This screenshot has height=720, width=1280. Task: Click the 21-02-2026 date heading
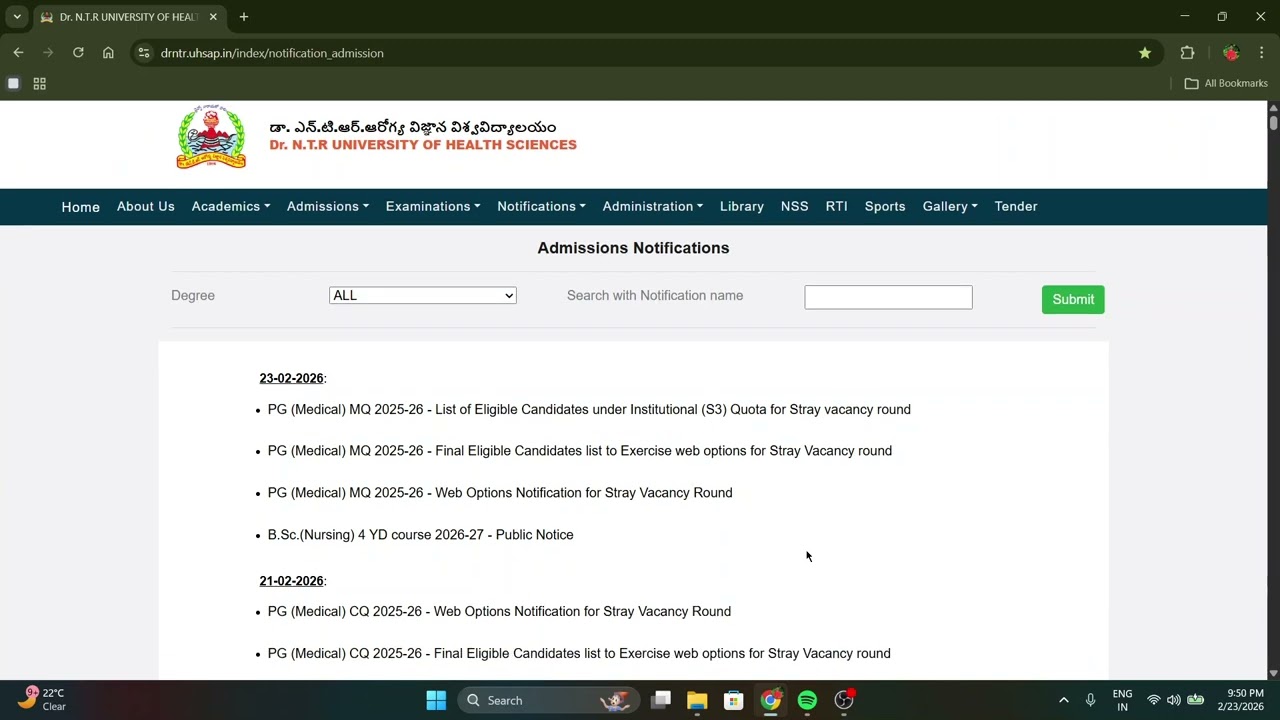(291, 581)
